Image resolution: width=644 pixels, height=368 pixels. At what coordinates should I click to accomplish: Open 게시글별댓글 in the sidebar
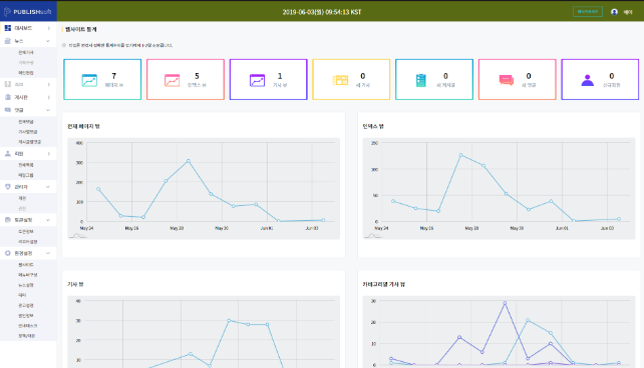[29, 142]
